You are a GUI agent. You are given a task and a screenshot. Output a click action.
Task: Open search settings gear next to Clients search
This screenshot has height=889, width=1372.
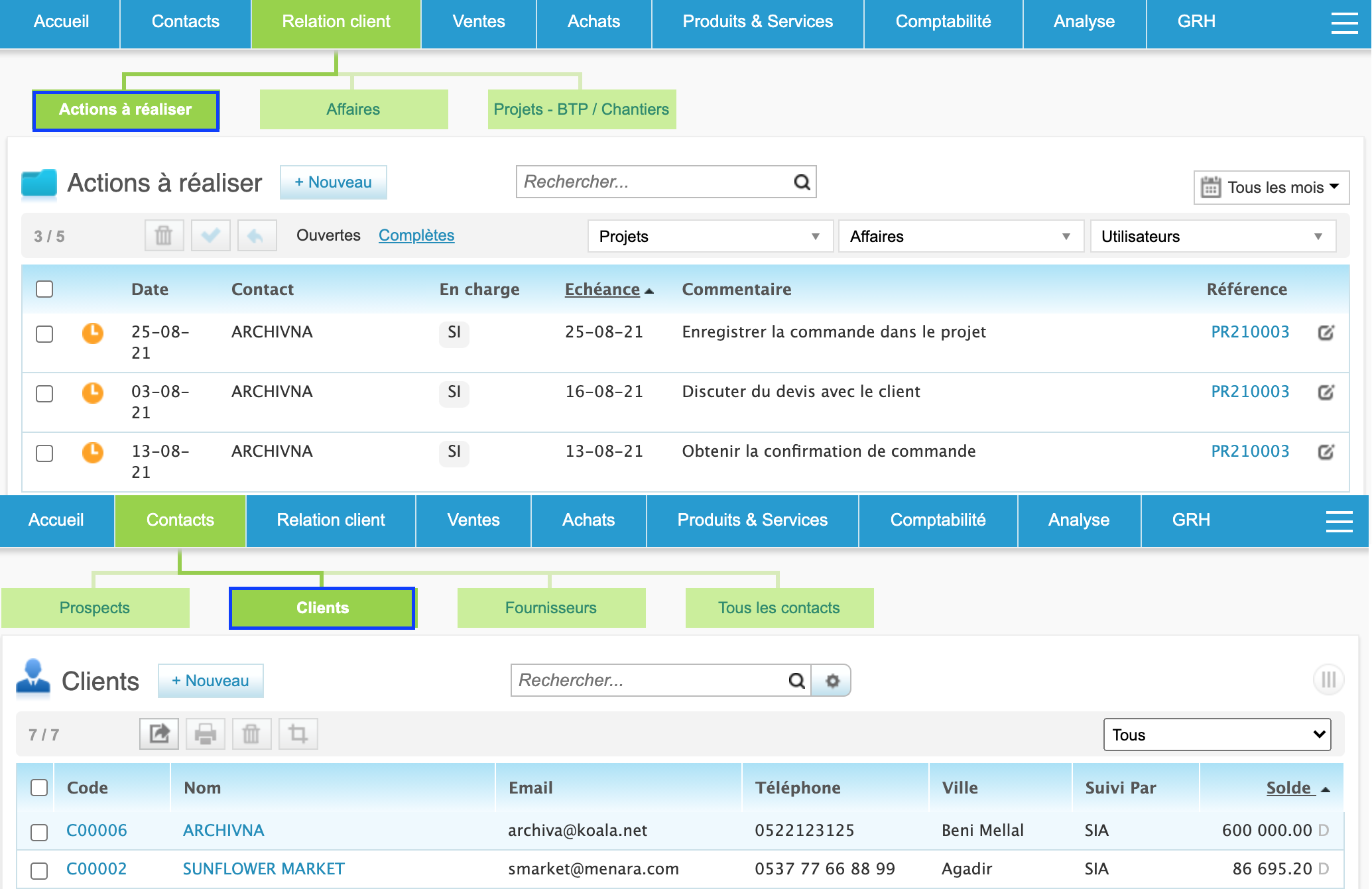pyautogui.click(x=832, y=681)
